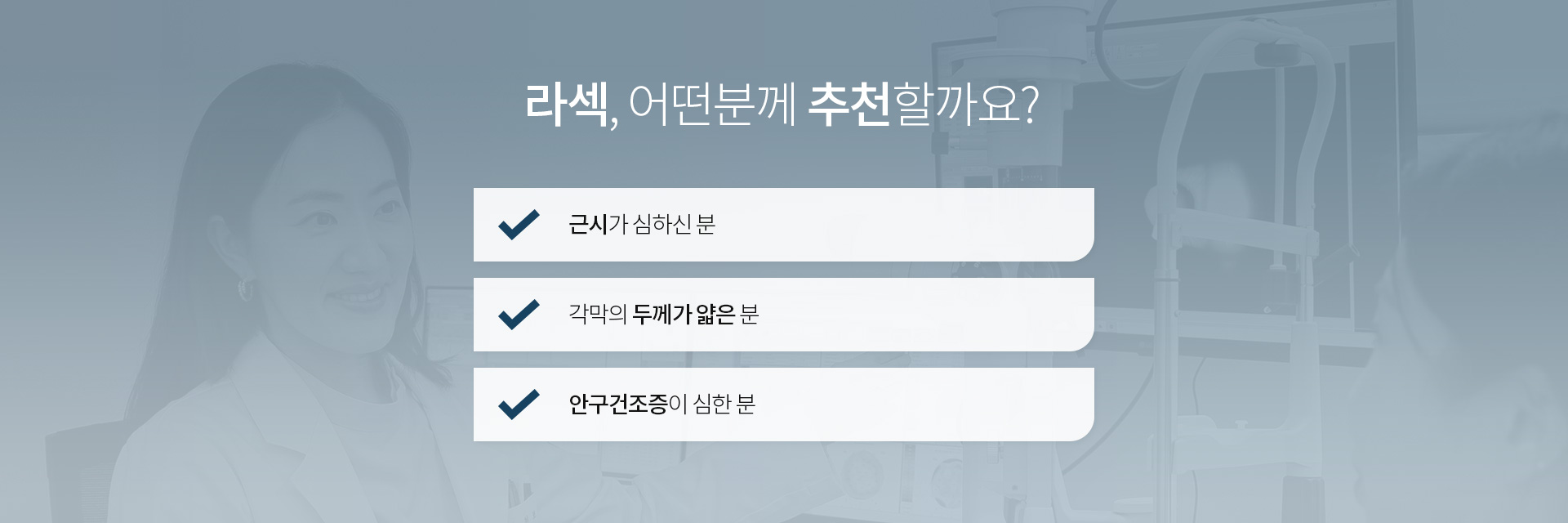
Task: Click the bold word 추천 in heading
Action: pos(849,105)
